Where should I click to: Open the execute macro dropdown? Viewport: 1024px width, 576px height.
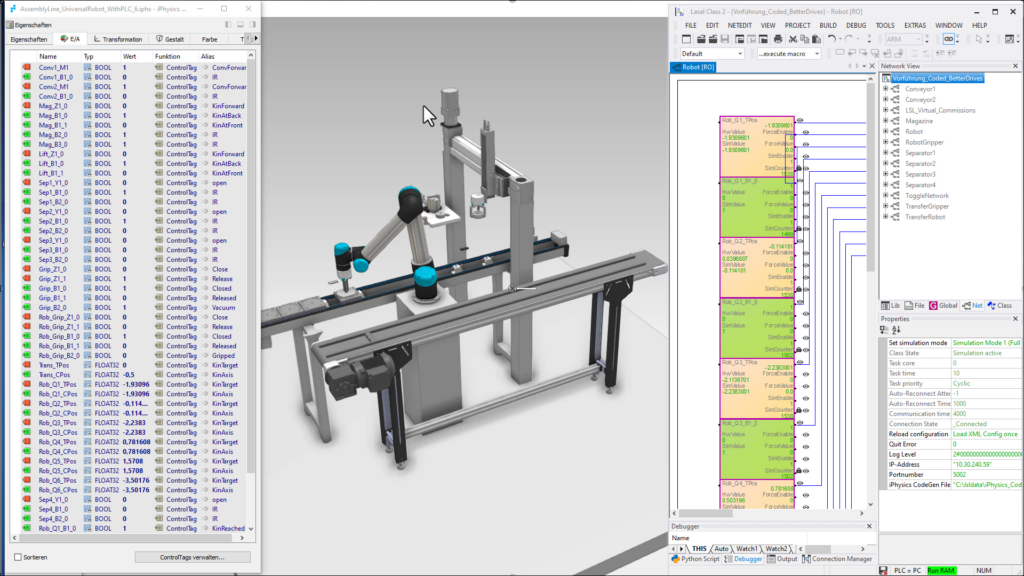(x=816, y=54)
